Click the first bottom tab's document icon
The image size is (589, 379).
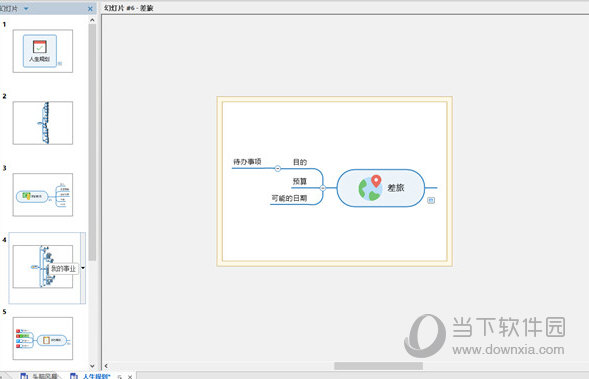coord(24,376)
